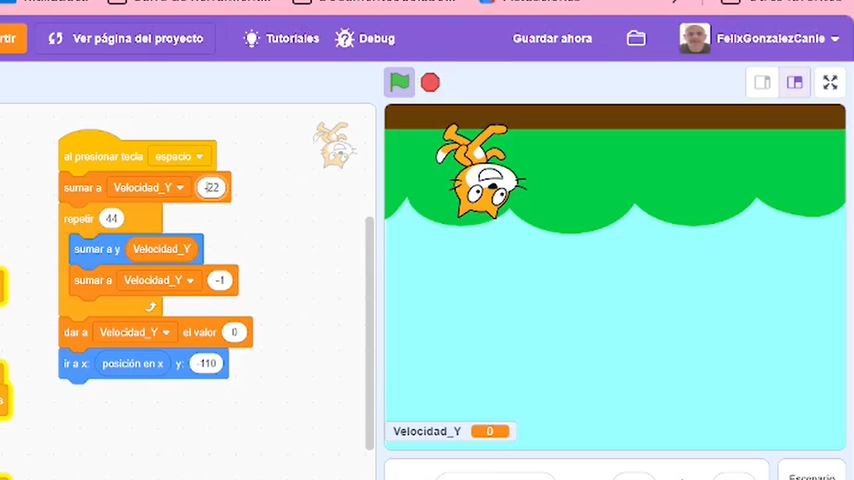Open Velocidad_Y dropdown in dar a block

click(135, 332)
